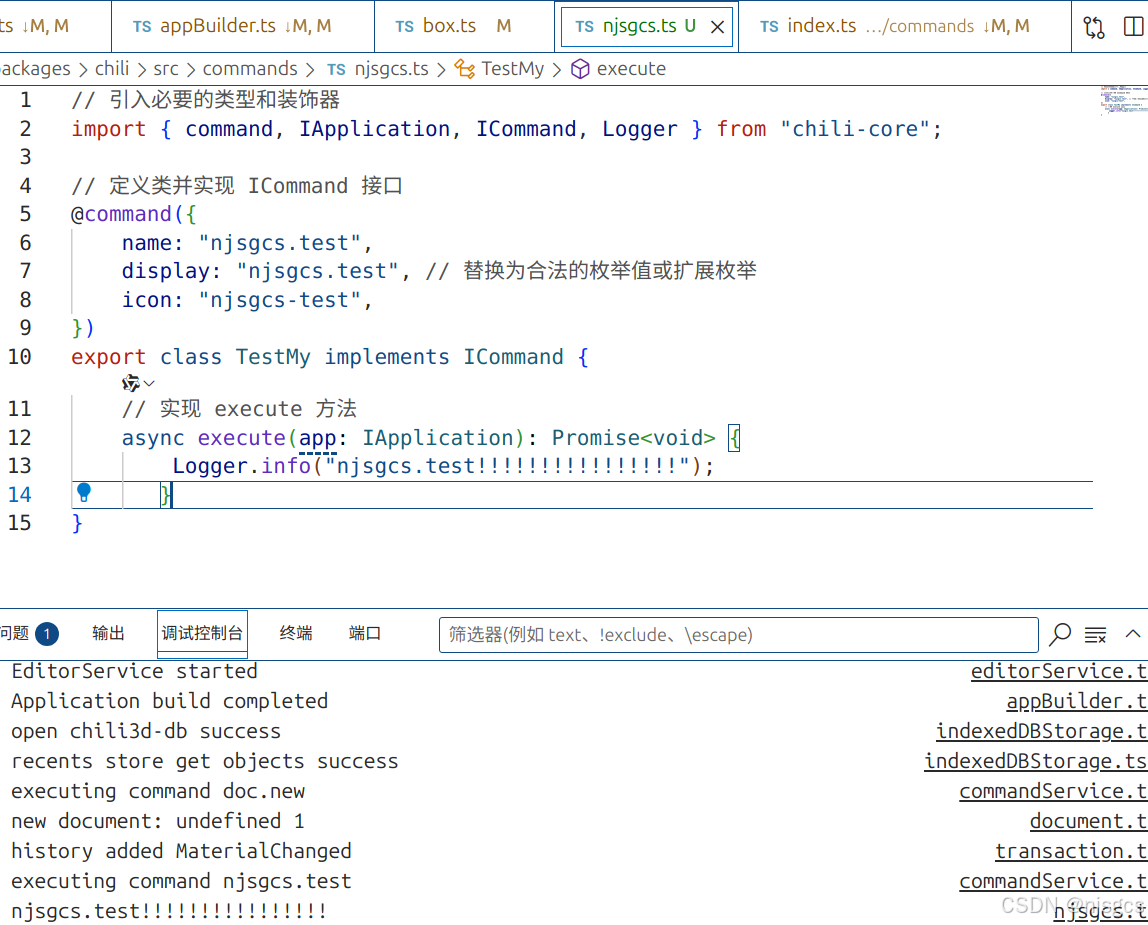Viewport: 1148px width, 925px height.
Task: Click the debug console filter input field
Action: coord(739,635)
